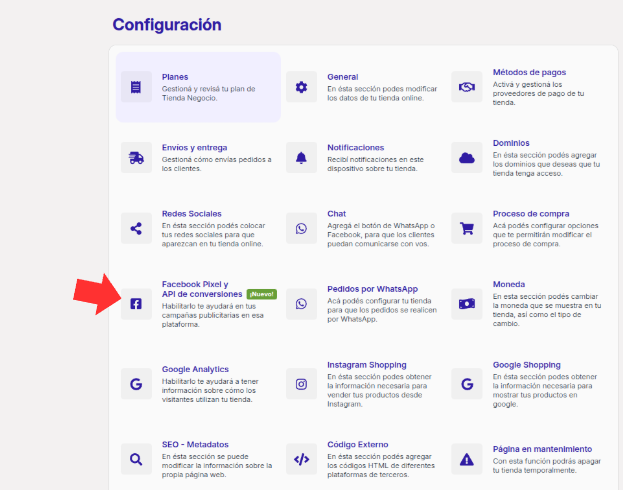Select the Facebook Pixel icon
The height and width of the screenshot is (490, 623).
click(x=136, y=304)
